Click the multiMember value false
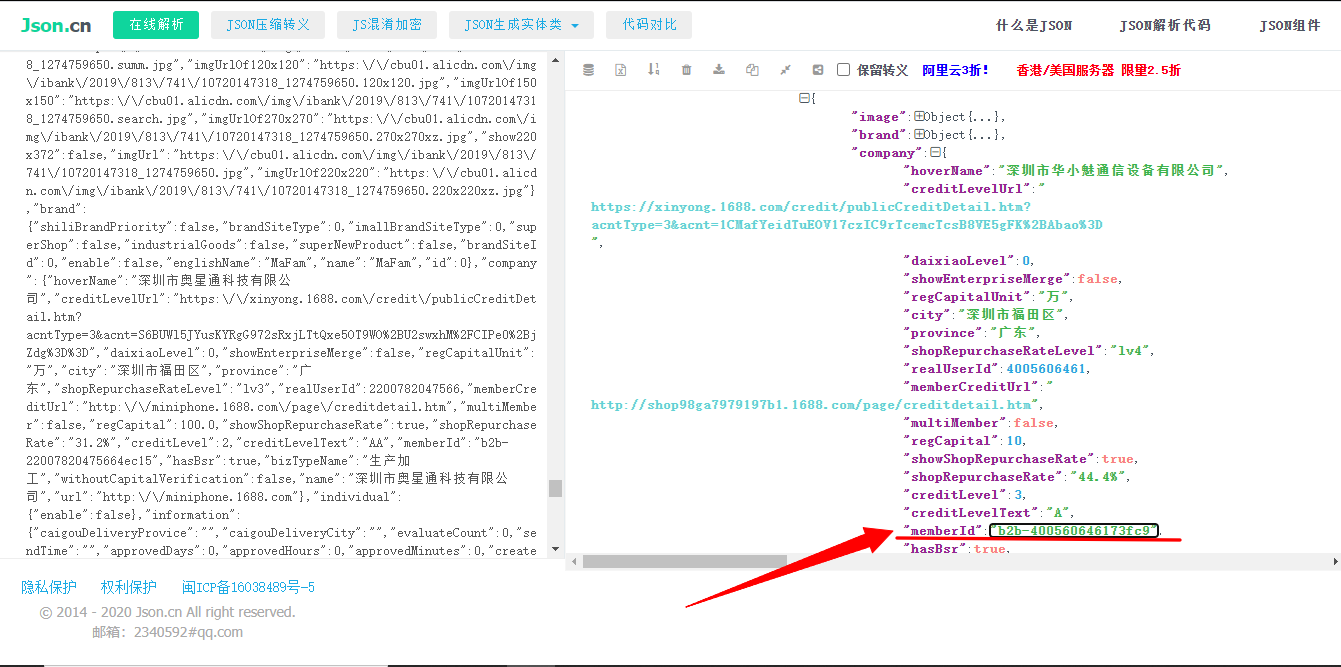This screenshot has height=667, width=1341. coord(1032,423)
